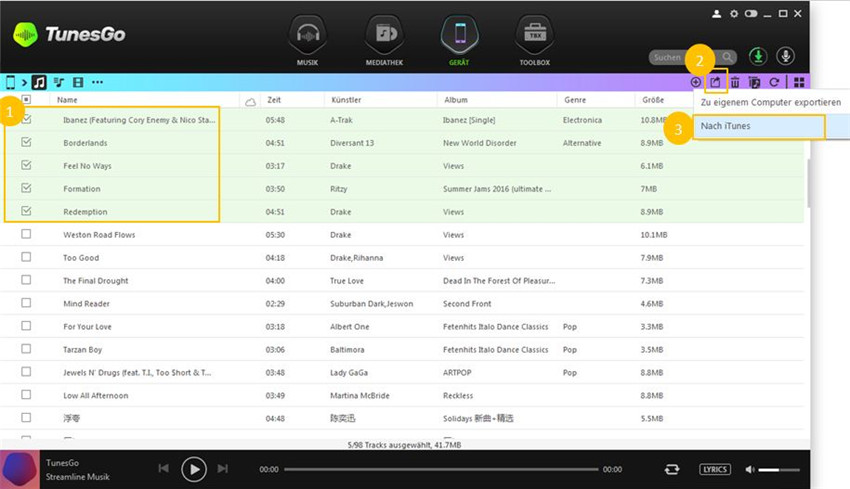Sort by Größe column header

pyautogui.click(x=653, y=100)
